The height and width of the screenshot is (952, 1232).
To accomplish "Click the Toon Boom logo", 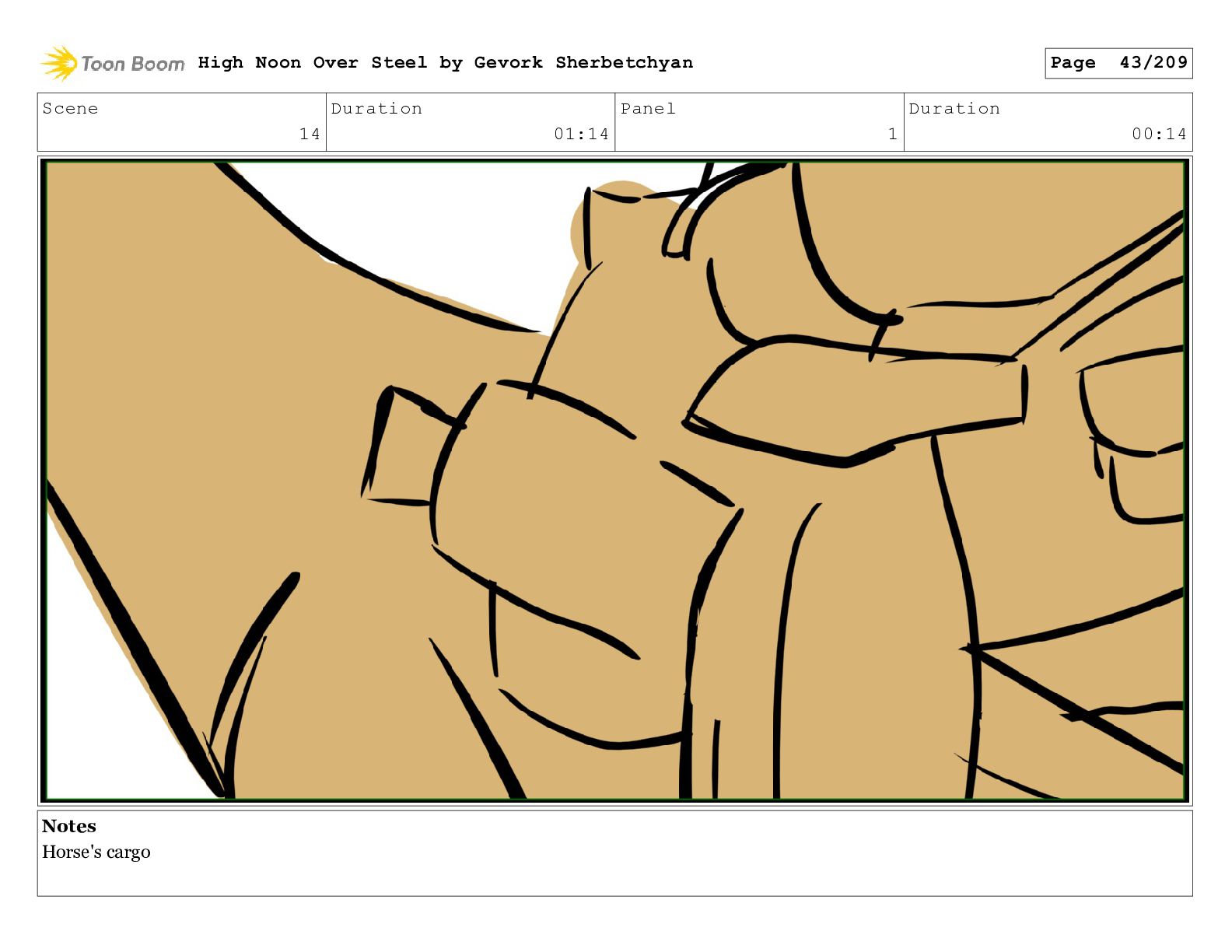I will coord(113,63).
